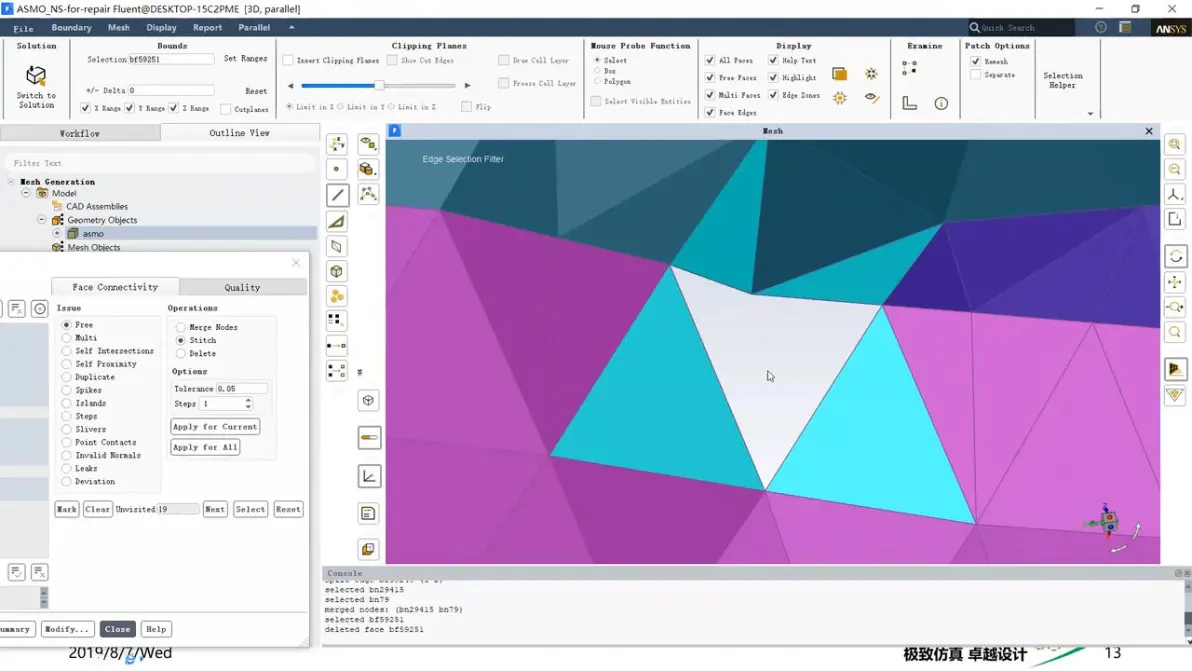The image size is (1192, 671).
Task: Pick the zone selection filter parallelogram icon
Action: click(337, 246)
